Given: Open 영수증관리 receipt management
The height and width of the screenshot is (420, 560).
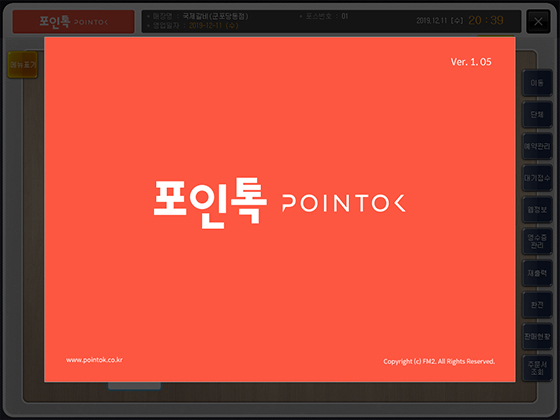Looking at the screenshot, I should [537, 241].
